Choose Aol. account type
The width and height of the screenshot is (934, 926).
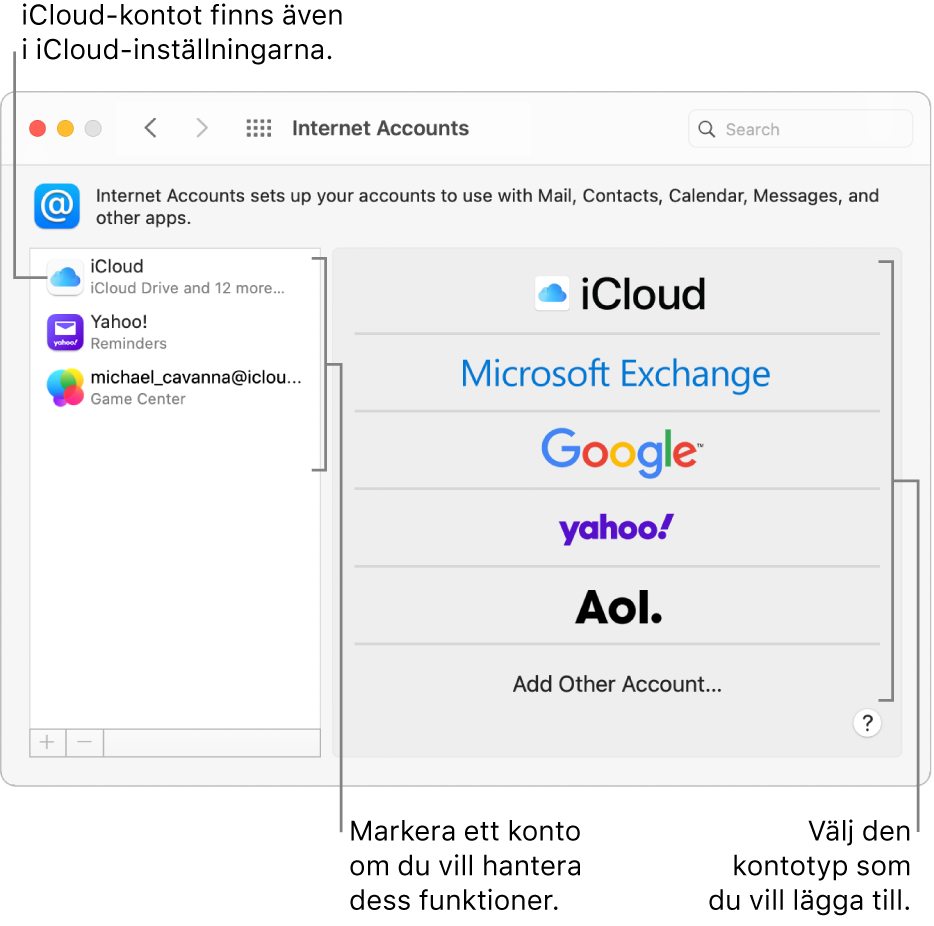tap(617, 606)
